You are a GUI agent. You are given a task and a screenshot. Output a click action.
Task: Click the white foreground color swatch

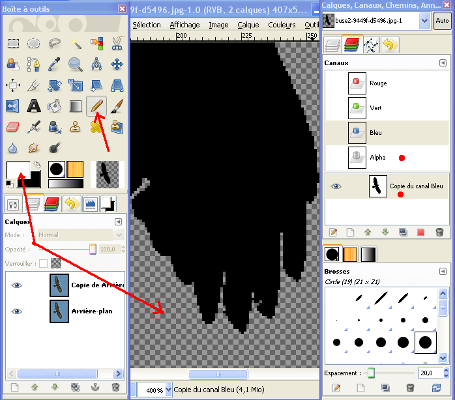(17, 171)
